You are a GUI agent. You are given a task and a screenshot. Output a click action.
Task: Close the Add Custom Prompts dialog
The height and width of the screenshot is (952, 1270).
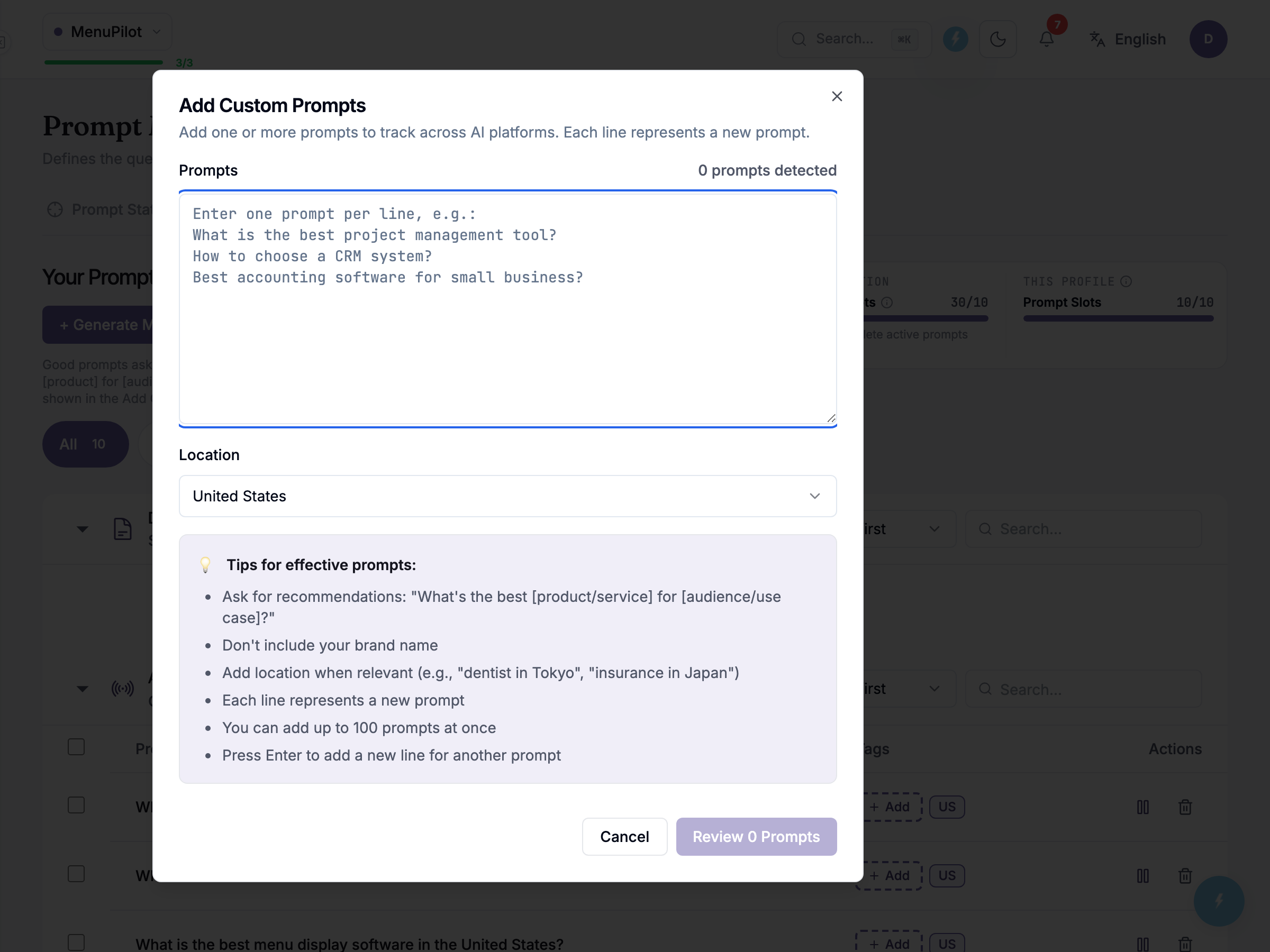(x=837, y=96)
